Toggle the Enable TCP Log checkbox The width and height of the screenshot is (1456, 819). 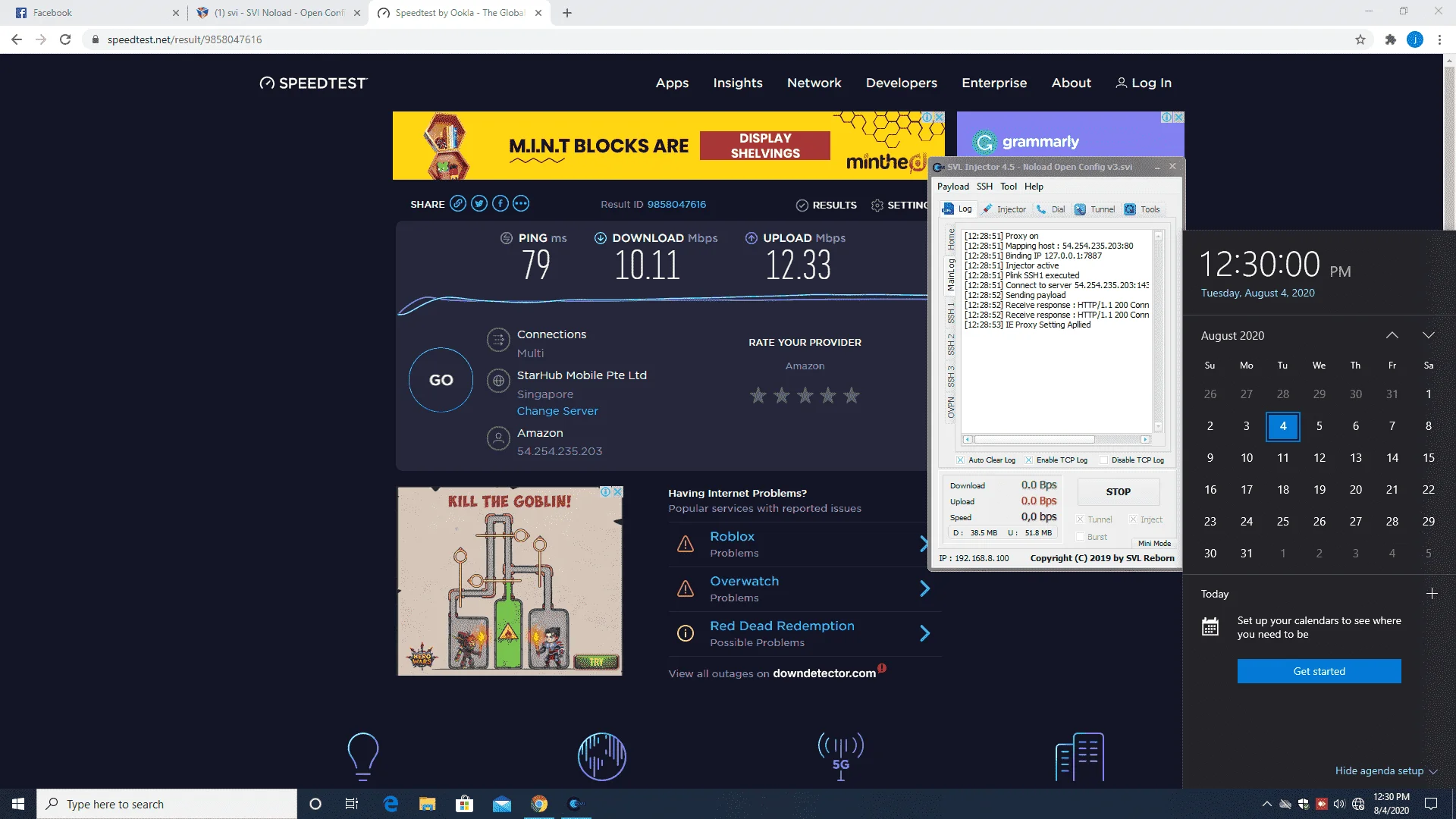pyautogui.click(x=1028, y=460)
